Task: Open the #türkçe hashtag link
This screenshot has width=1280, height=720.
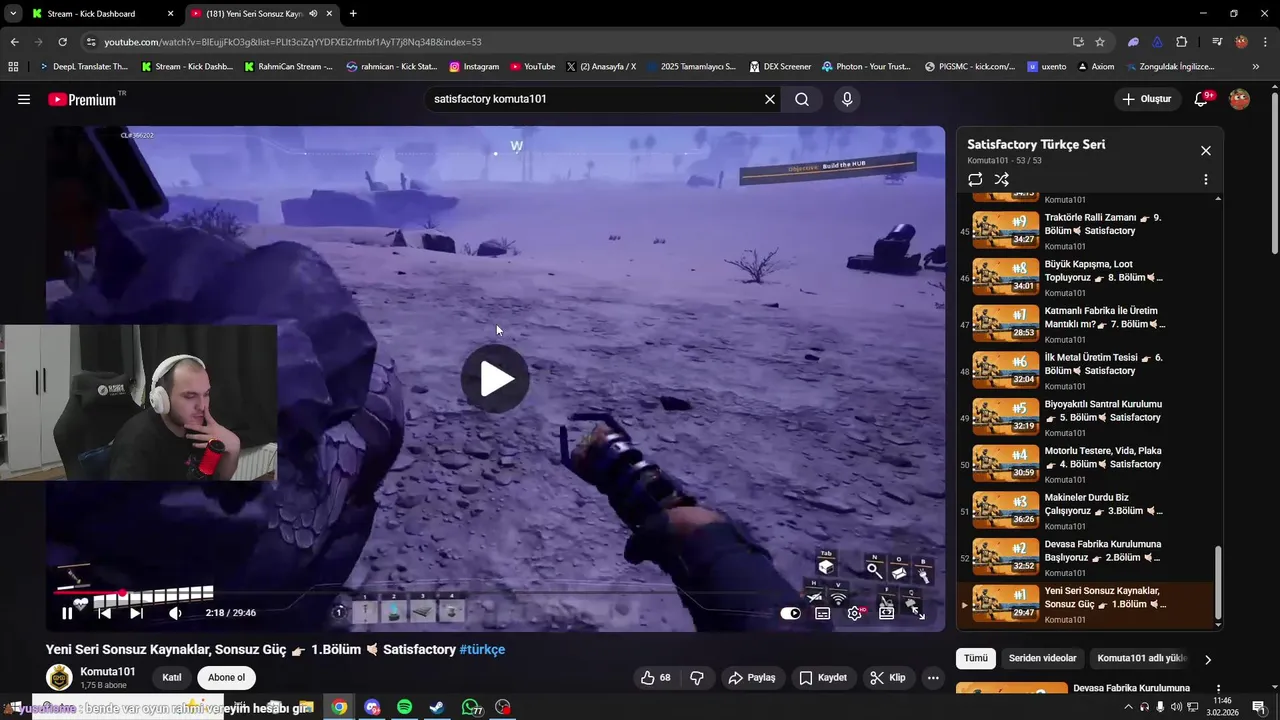Action: [482, 649]
